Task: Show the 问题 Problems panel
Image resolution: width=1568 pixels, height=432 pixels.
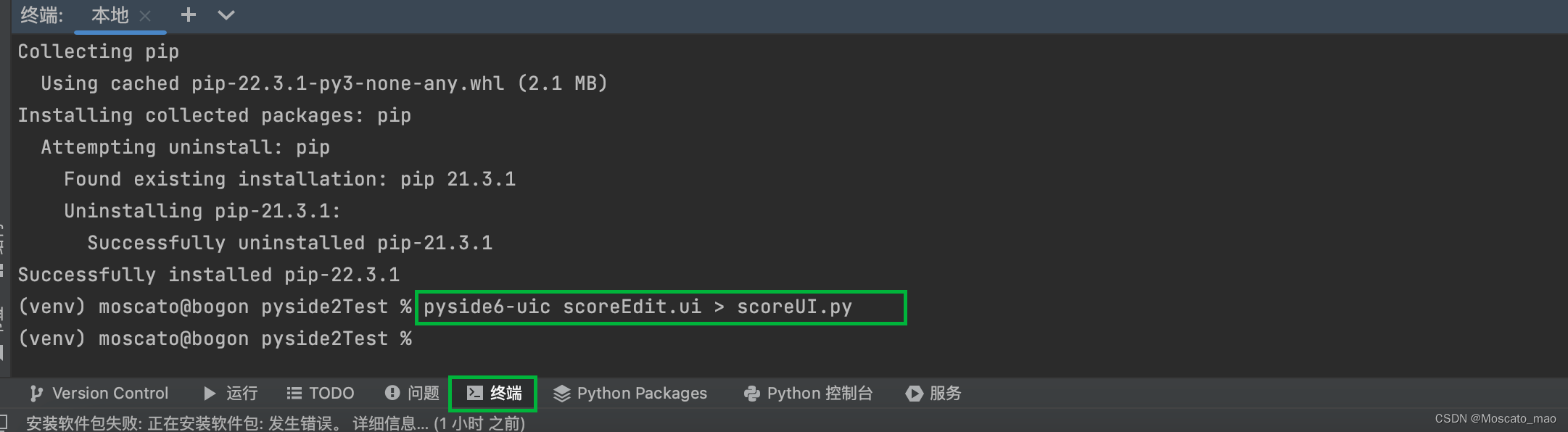Action: click(412, 393)
